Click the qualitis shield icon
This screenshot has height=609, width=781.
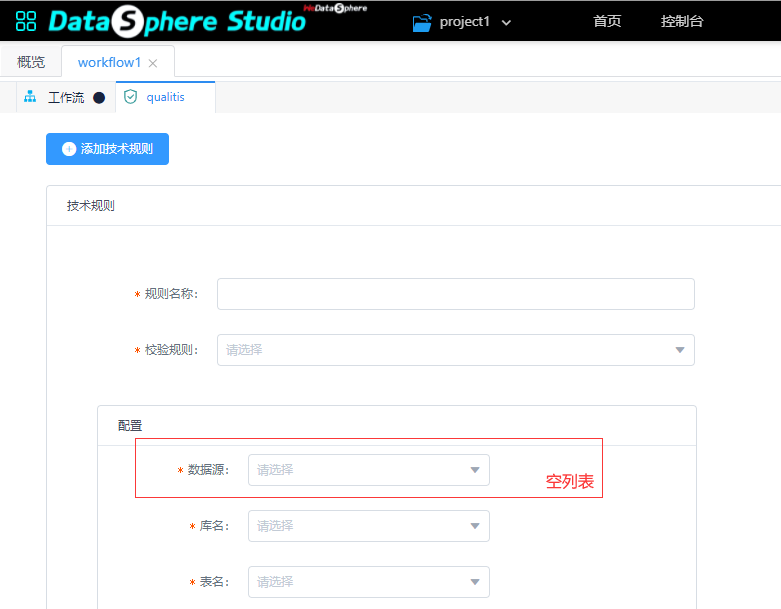(x=130, y=97)
